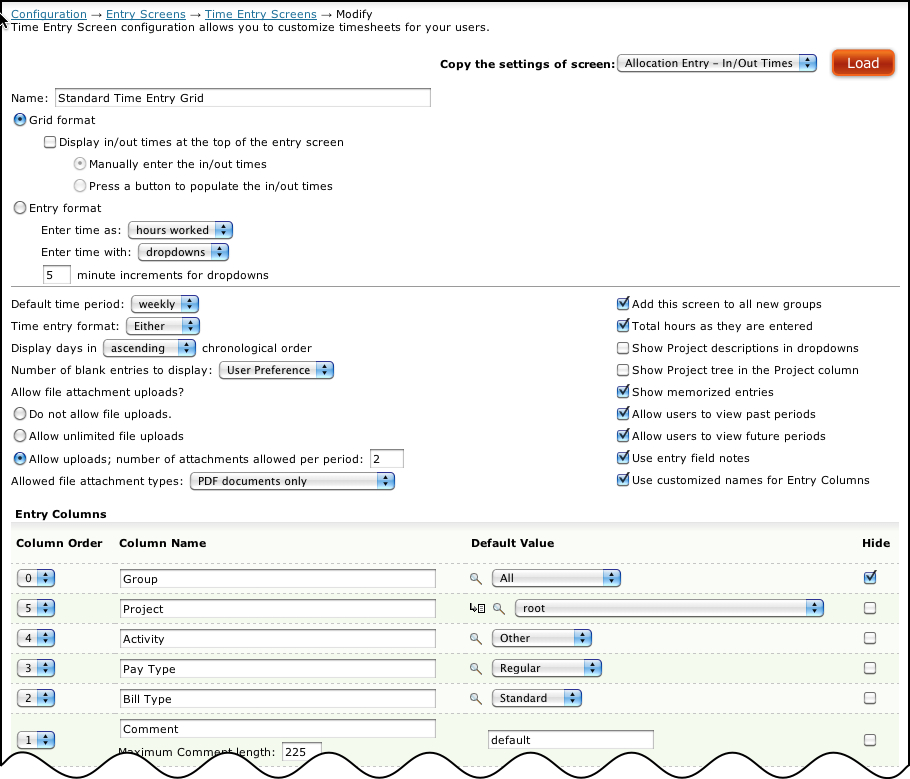The image size is (910, 779).
Task: Enable Show Project tree in Project column
Action: tap(623, 370)
